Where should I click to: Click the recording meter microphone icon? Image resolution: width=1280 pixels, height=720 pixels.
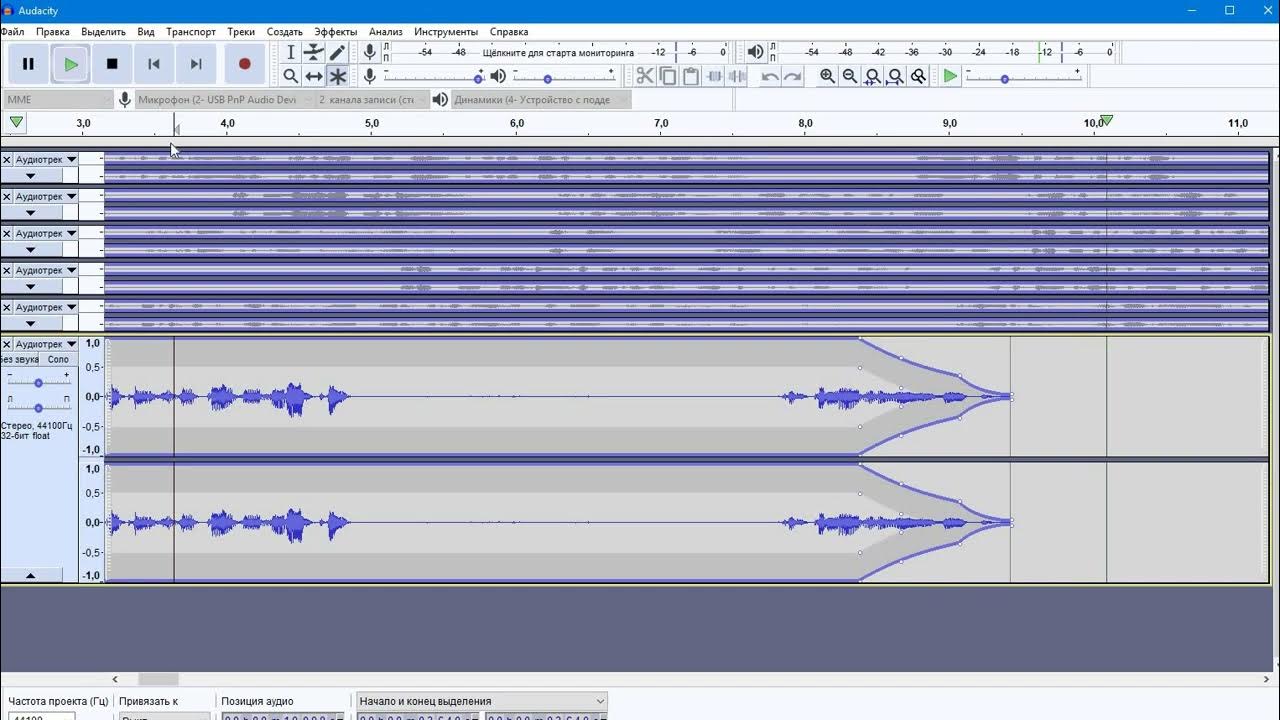pos(370,52)
